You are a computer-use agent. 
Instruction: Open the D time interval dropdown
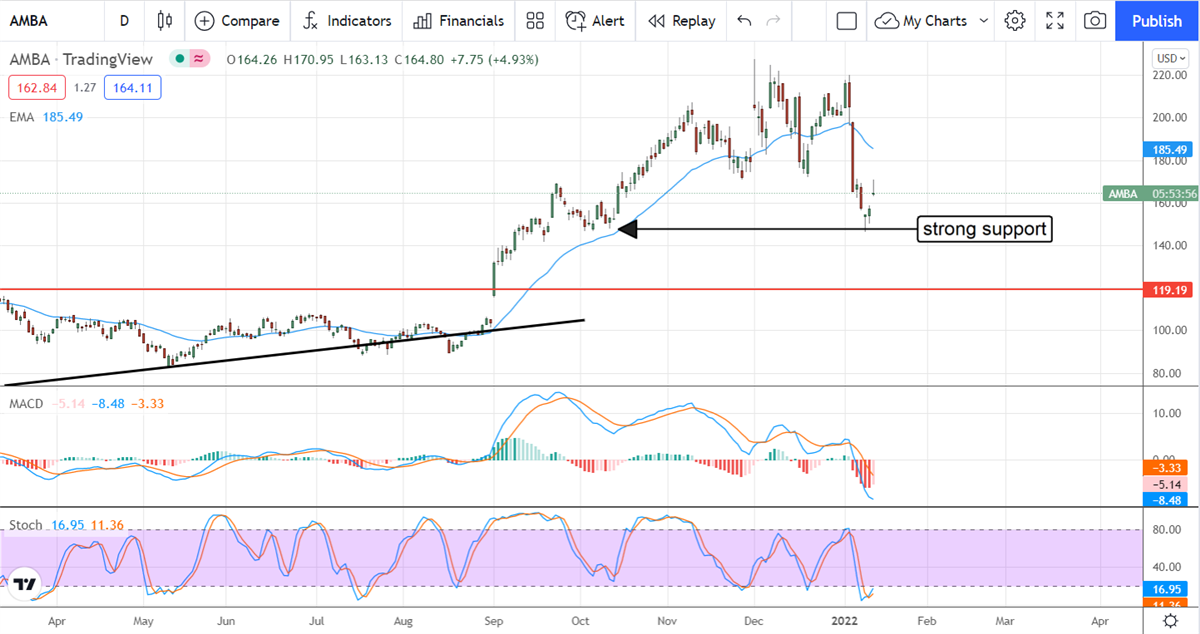(124, 20)
